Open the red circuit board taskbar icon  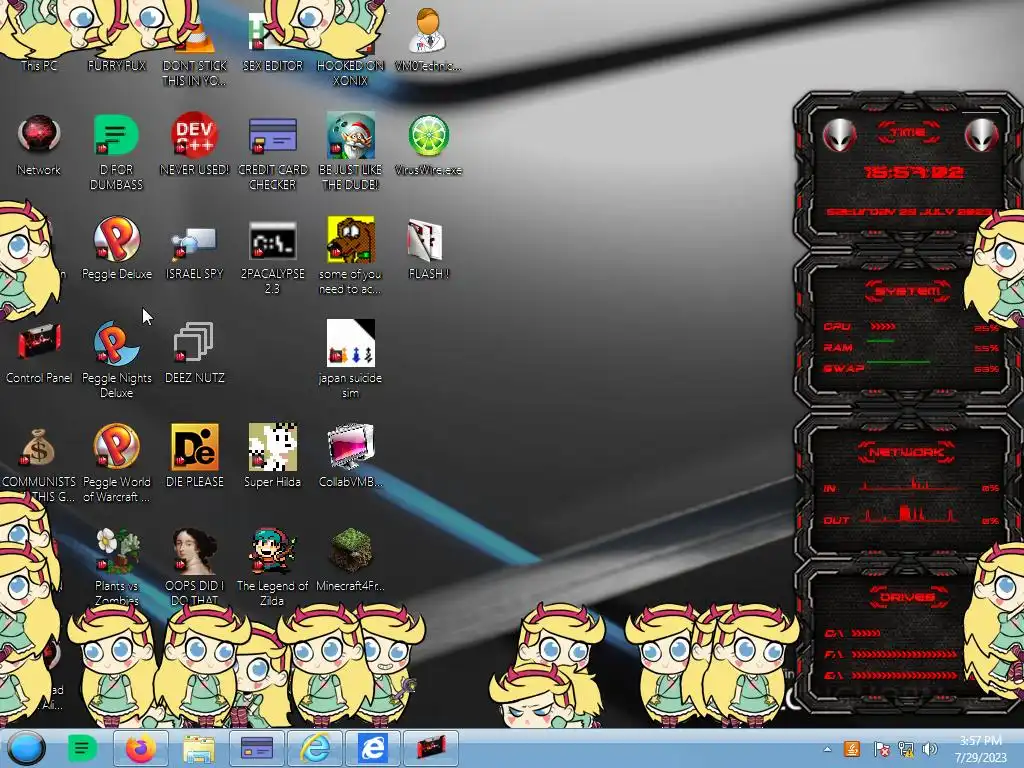[x=430, y=748]
